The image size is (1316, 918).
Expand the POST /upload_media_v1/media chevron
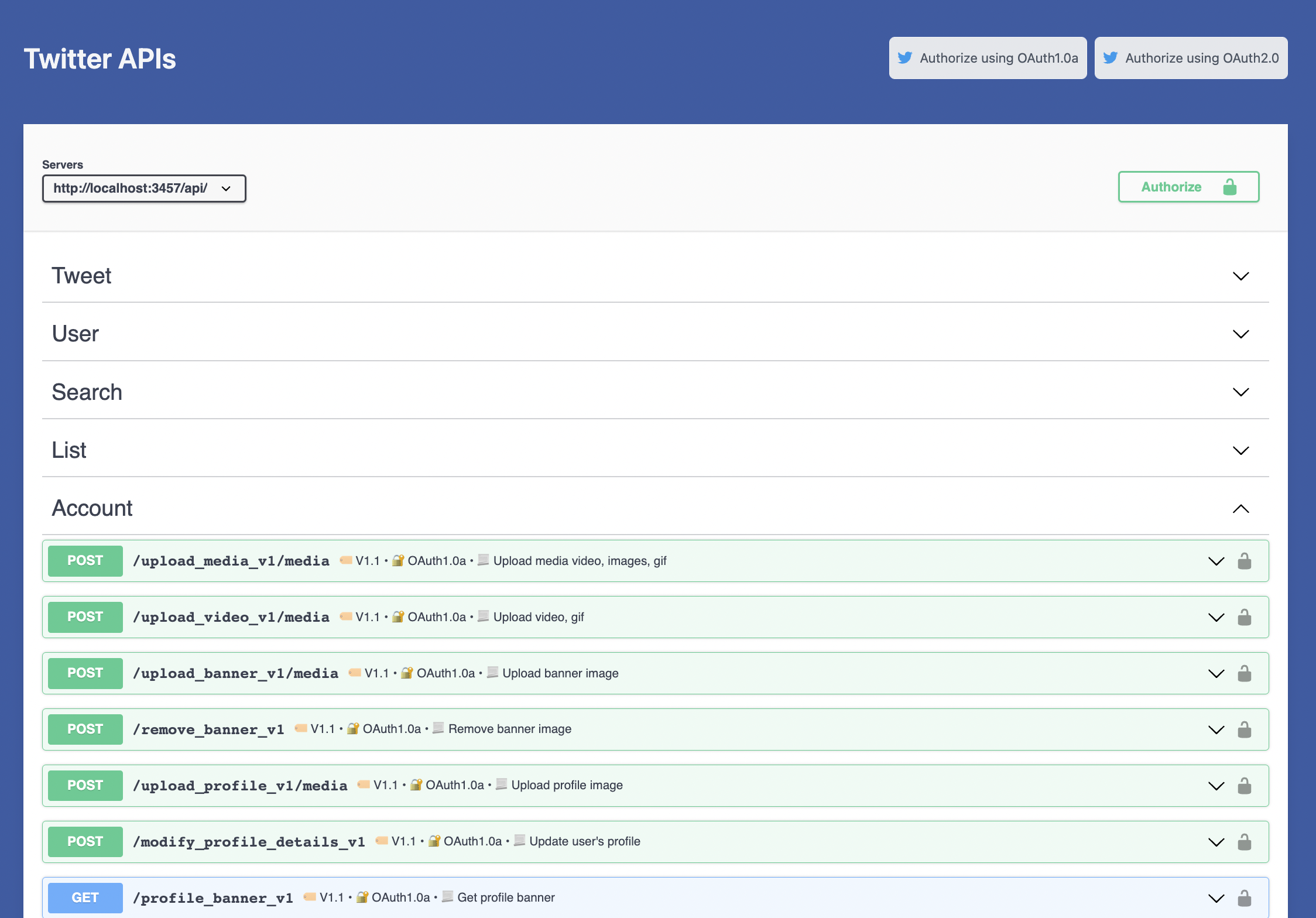tap(1216, 561)
